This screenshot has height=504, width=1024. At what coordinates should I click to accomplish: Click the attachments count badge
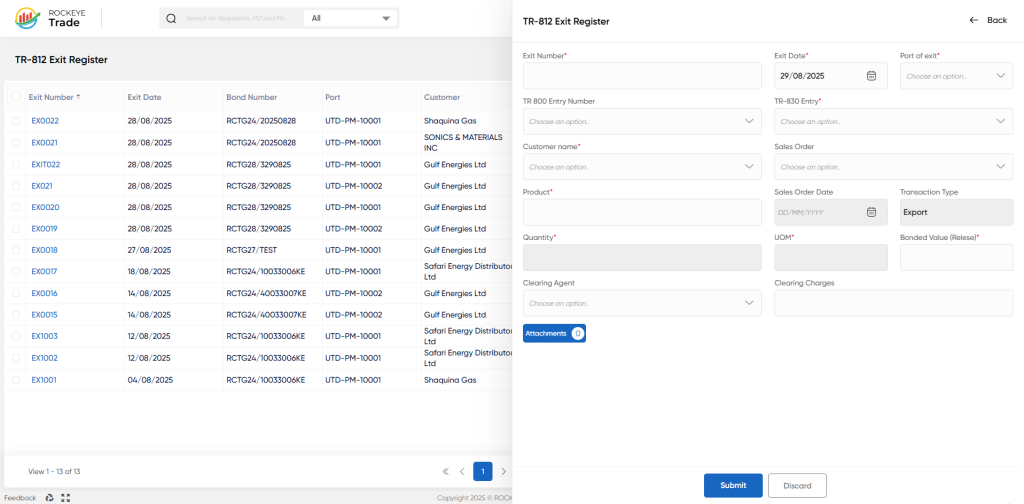[x=577, y=334]
